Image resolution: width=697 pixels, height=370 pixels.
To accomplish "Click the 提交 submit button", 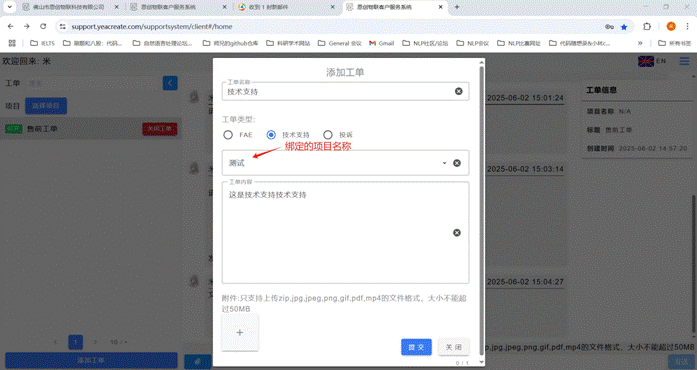I will pyautogui.click(x=416, y=347).
